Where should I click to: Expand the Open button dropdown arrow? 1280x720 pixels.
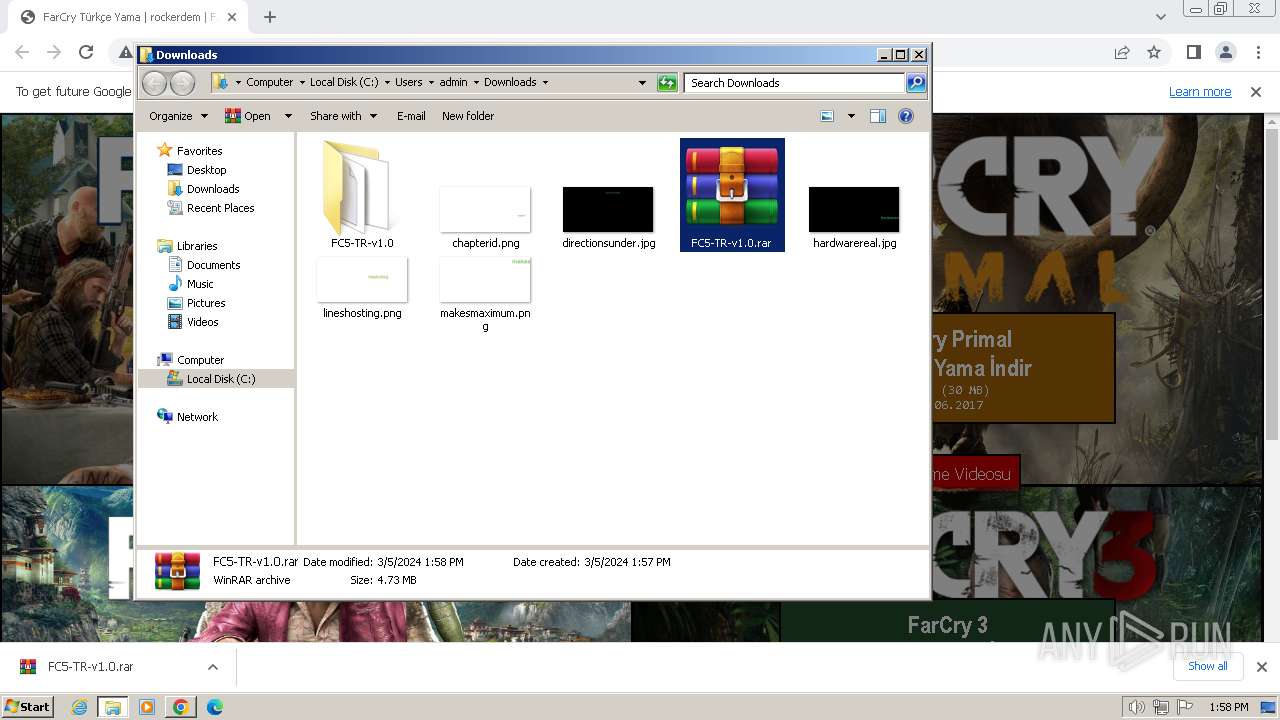pos(288,116)
